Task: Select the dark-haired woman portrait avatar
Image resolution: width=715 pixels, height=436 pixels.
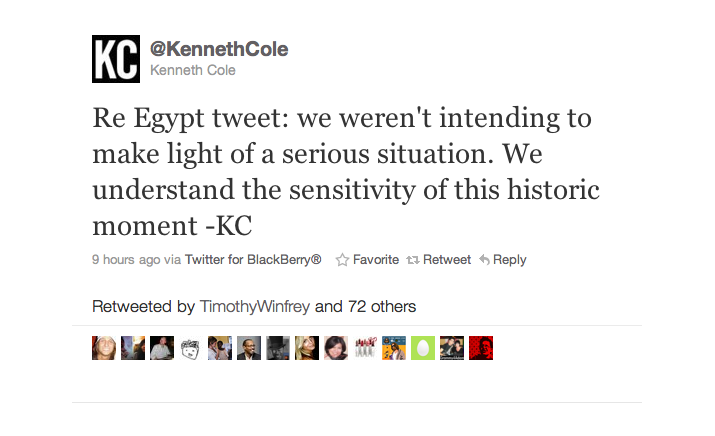Action: (x=336, y=348)
